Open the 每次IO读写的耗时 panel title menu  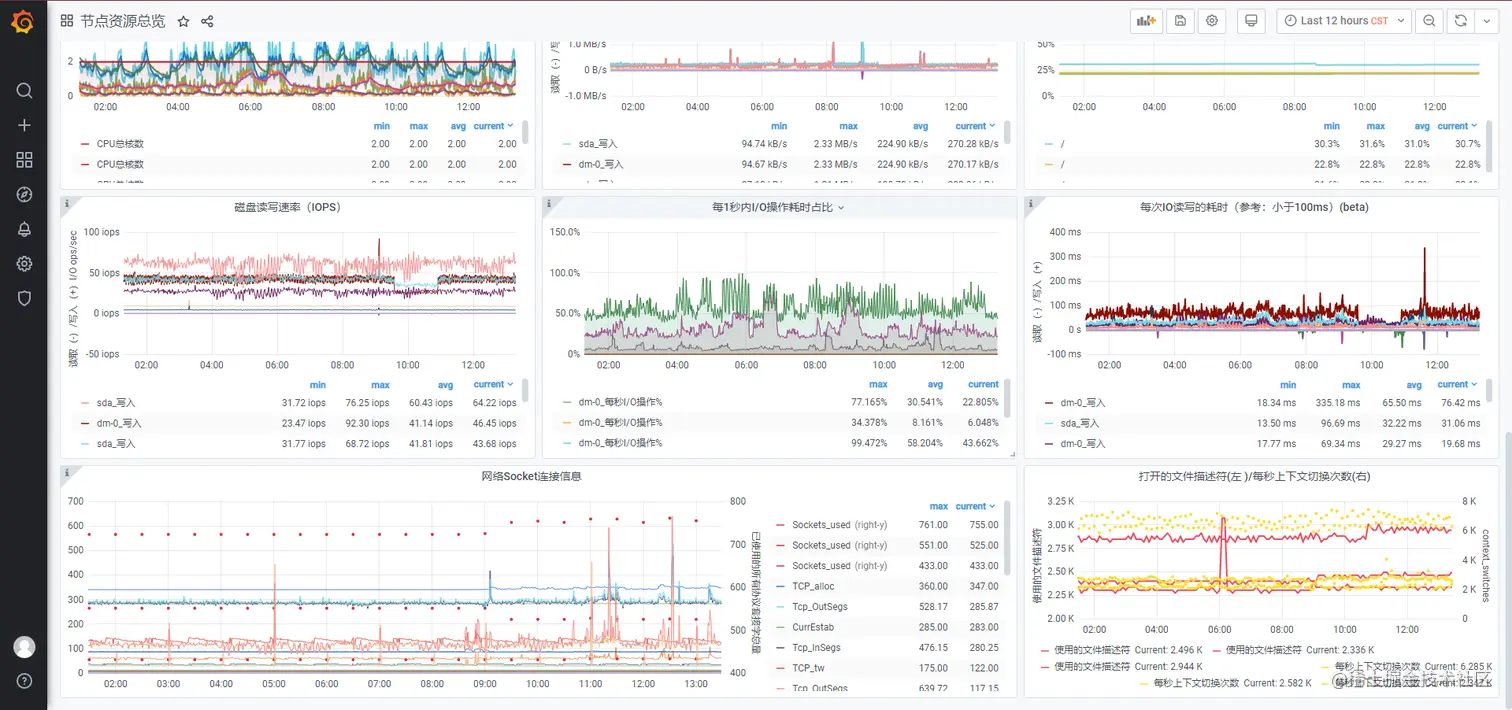pos(1254,207)
